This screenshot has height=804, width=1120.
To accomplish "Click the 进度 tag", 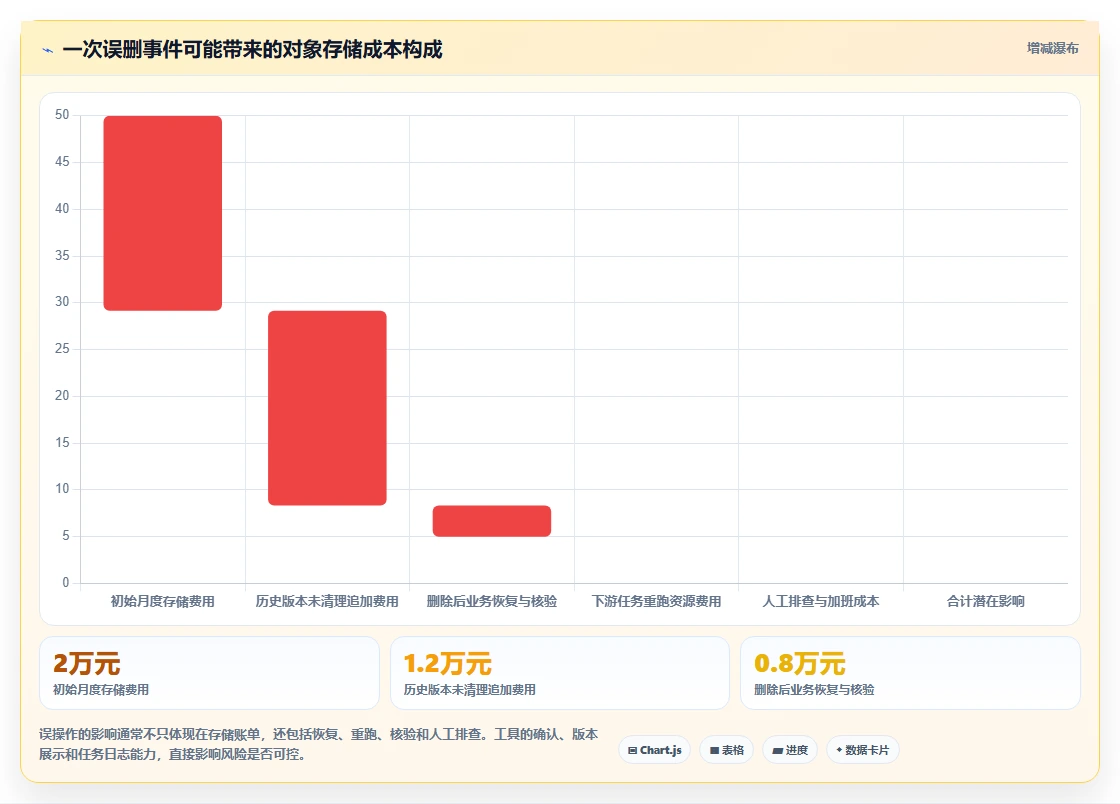I will pyautogui.click(x=790, y=750).
